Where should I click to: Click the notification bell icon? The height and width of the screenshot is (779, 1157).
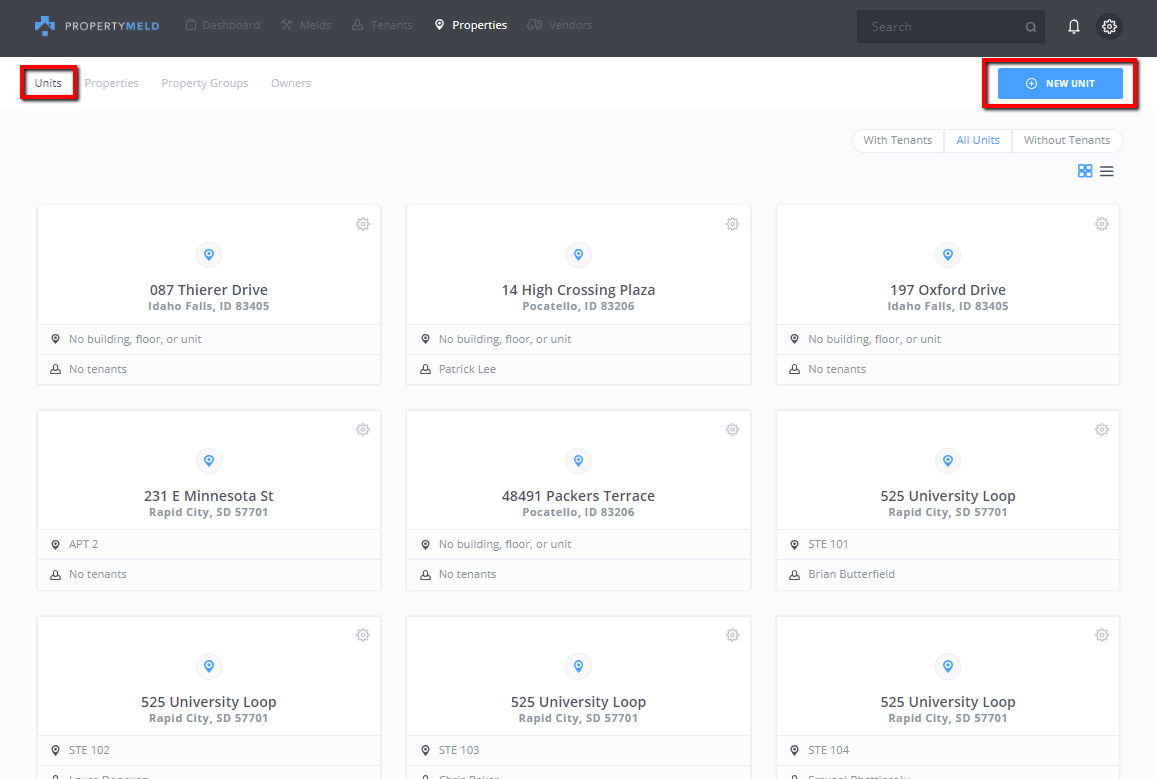(1073, 27)
